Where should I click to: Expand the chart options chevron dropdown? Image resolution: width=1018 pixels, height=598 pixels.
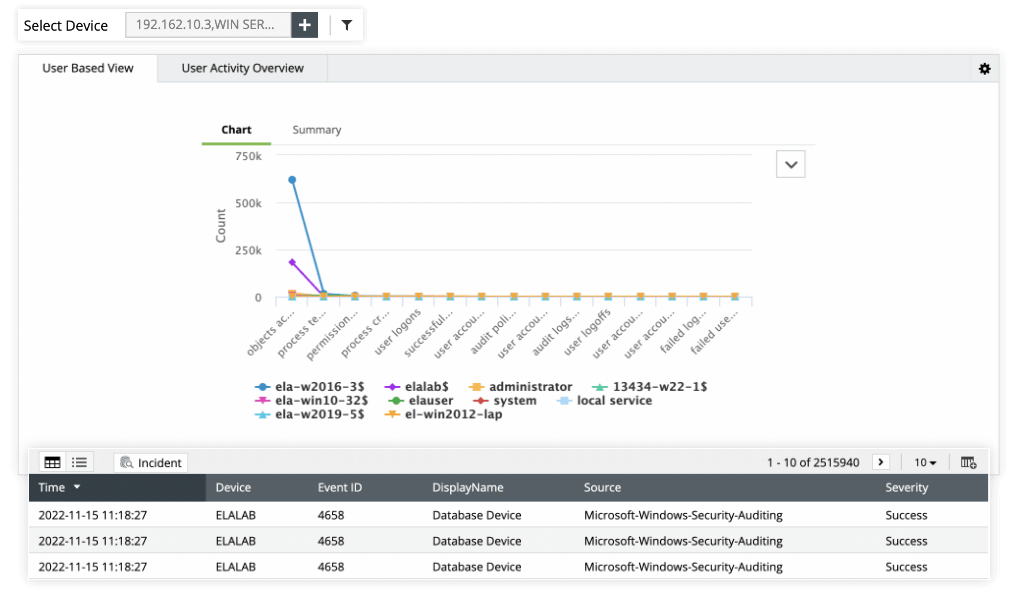pos(791,165)
